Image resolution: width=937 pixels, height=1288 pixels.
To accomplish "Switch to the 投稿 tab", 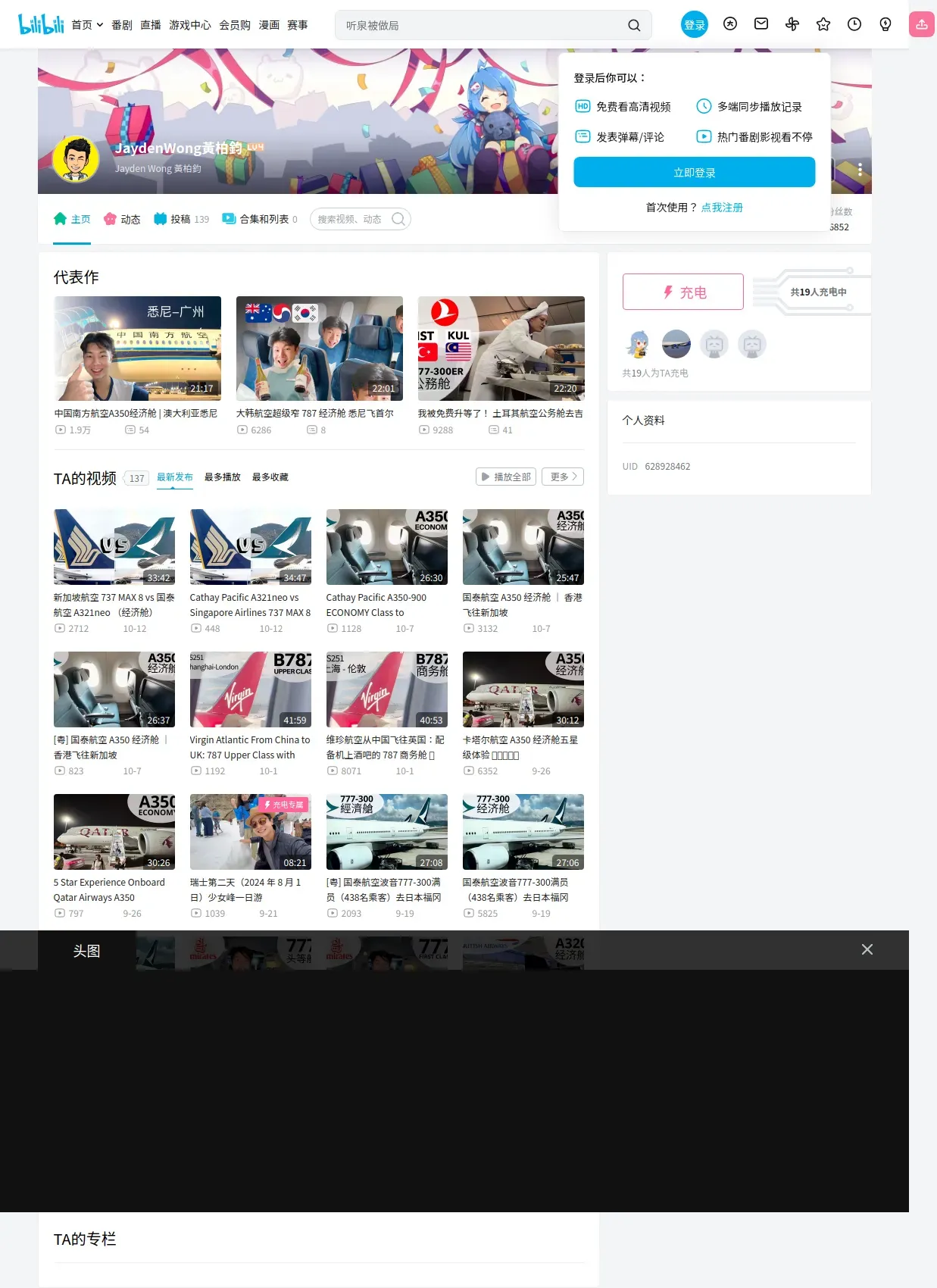I will click(x=181, y=219).
